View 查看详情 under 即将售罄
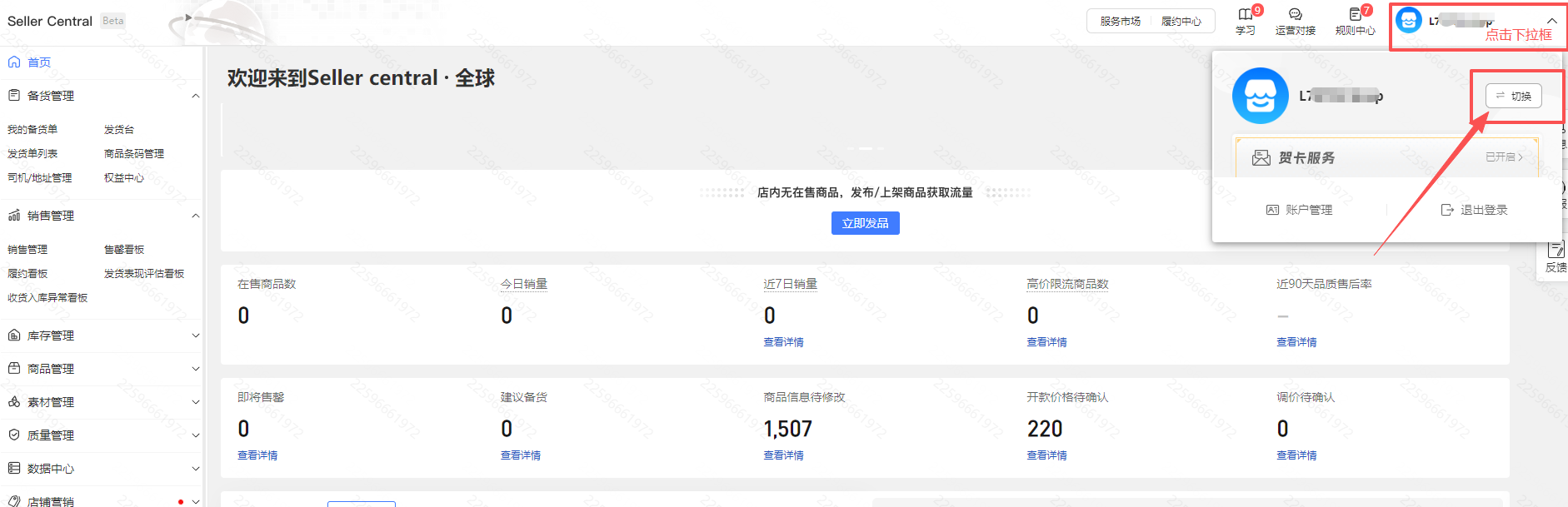The height and width of the screenshot is (507, 1568). pyautogui.click(x=257, y=455)
